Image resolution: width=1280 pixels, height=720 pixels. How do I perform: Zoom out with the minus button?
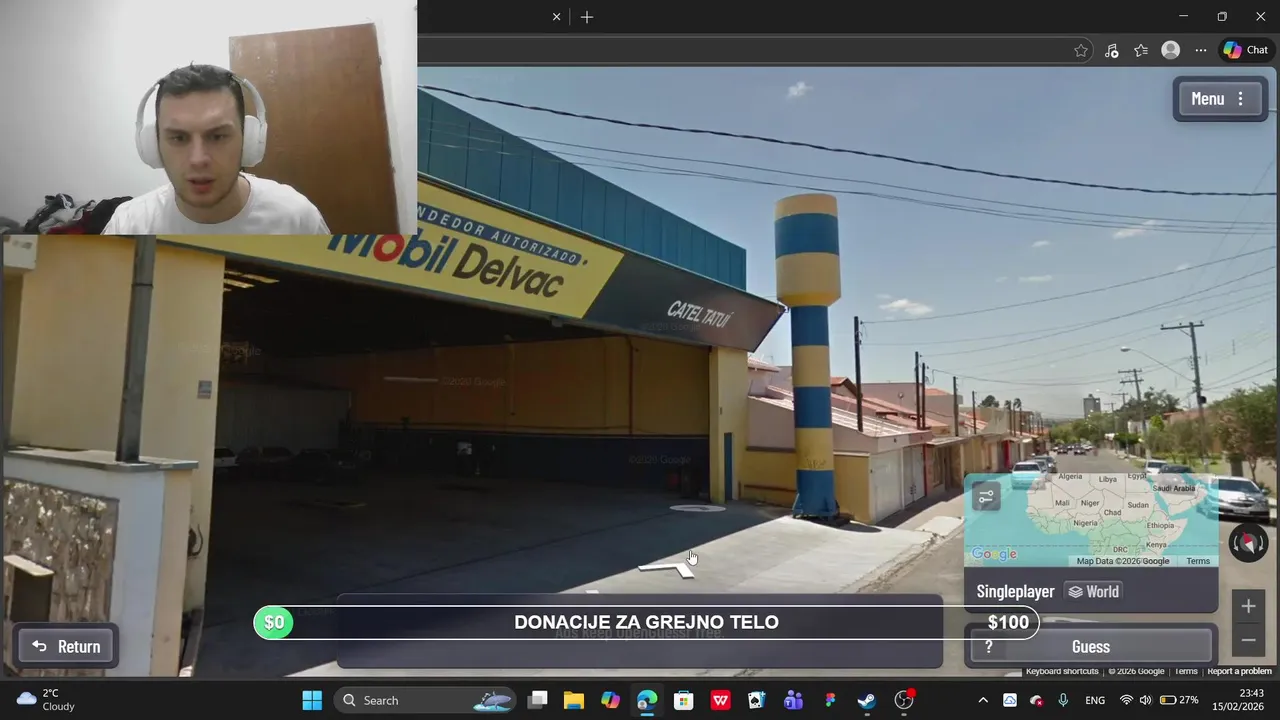1248,640
